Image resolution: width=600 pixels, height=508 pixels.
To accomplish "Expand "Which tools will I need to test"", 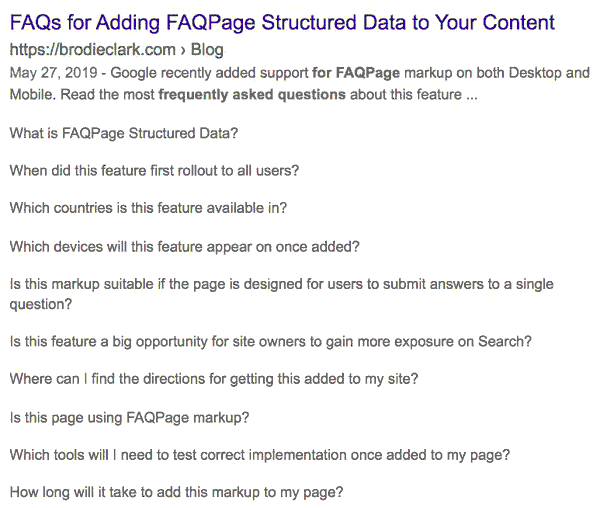I will 260,455.
